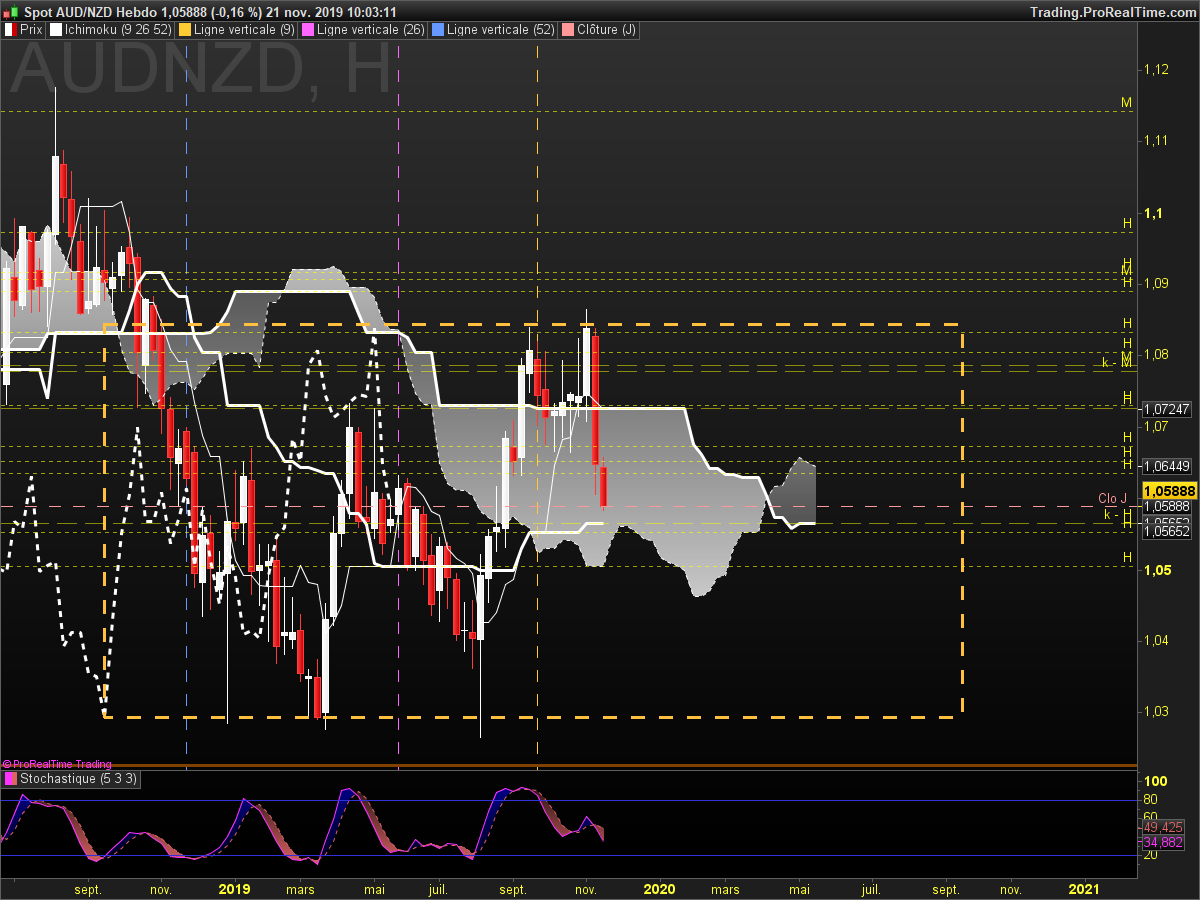Click the blue Ligne verticale (52) swatch

click(439, 30)
